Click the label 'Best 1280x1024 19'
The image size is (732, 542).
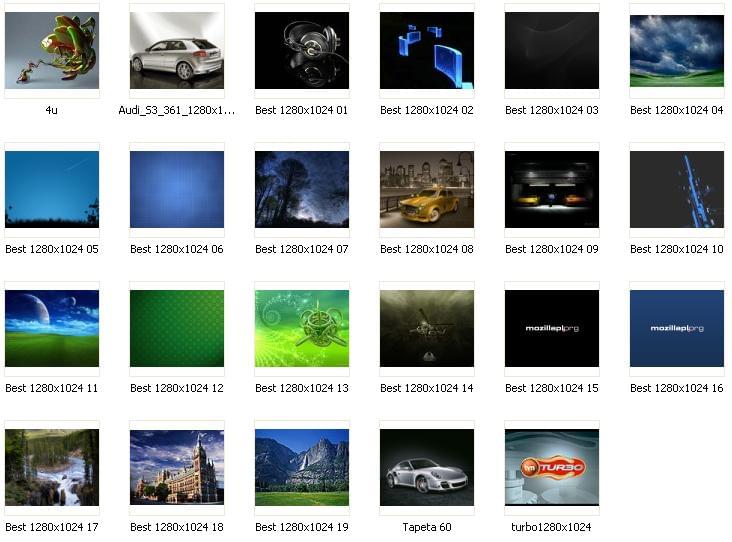tap(302, 527)
